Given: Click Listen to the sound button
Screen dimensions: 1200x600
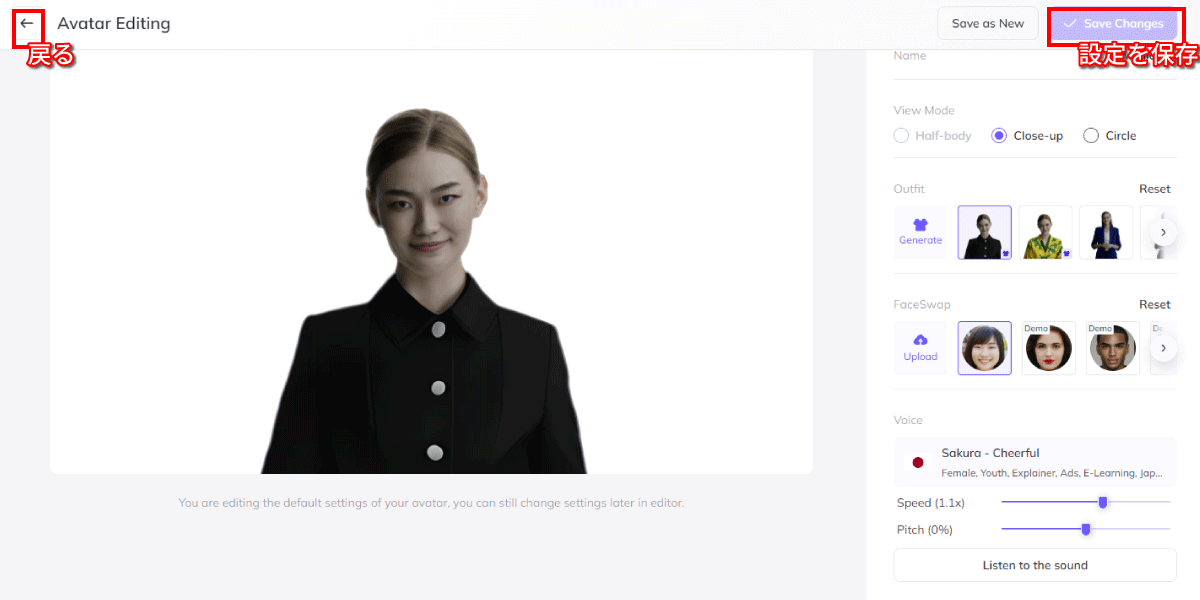Looking at the screenshot, I should click(x=1035, y=565).
